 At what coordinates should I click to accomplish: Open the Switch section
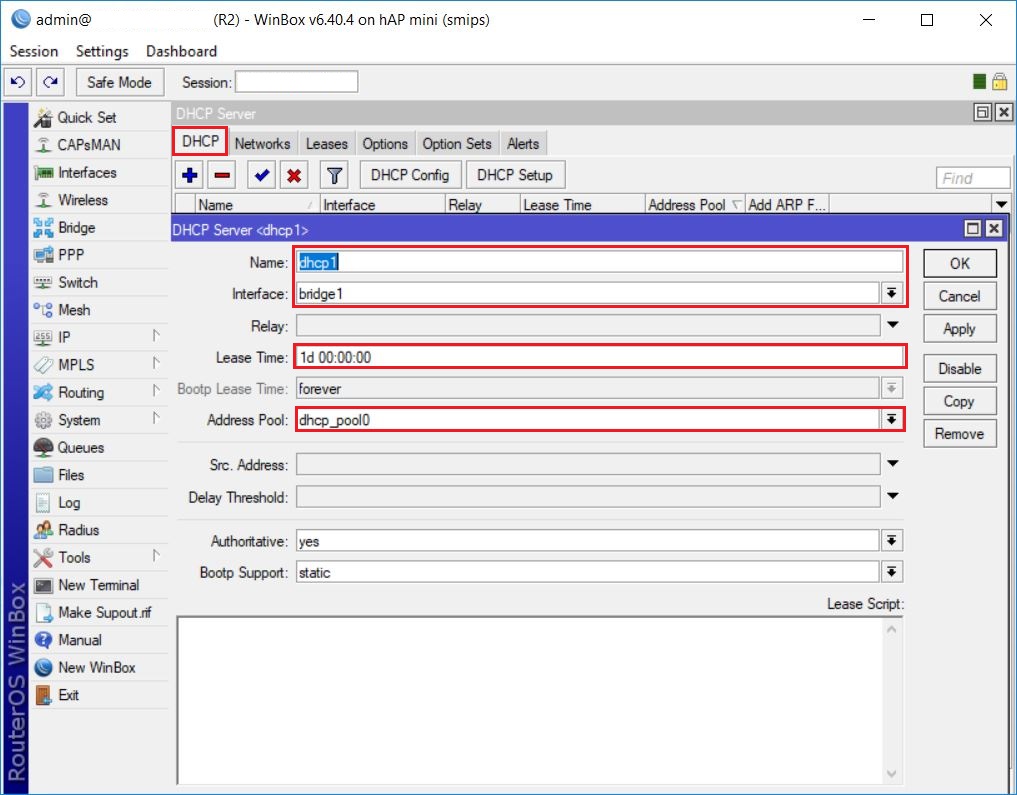[x=78, y=283]
